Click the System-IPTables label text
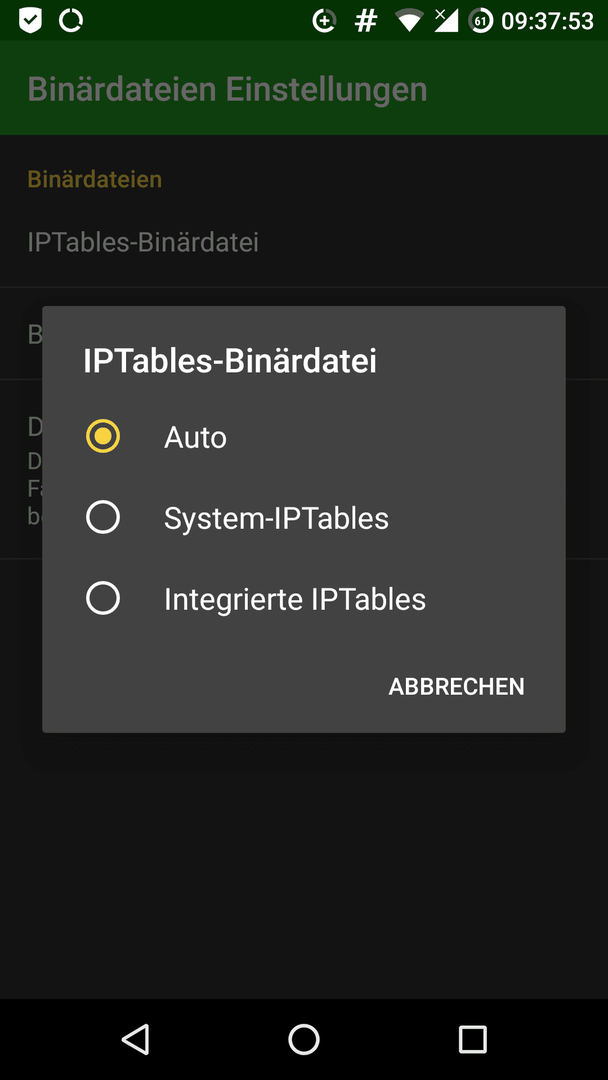Viewport: 608px width, 1080px height. [276, 518]
